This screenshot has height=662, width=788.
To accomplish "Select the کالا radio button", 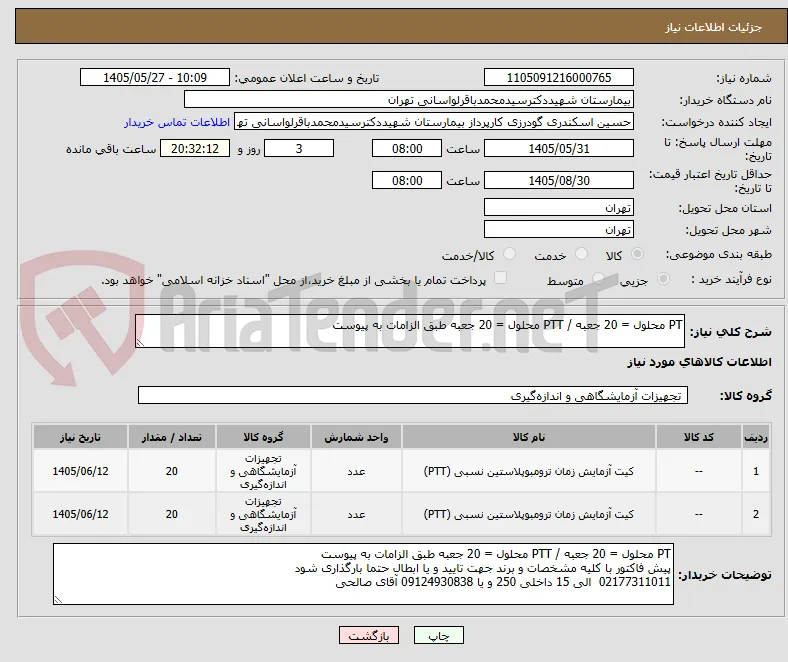I will click(x=637, y=254).
